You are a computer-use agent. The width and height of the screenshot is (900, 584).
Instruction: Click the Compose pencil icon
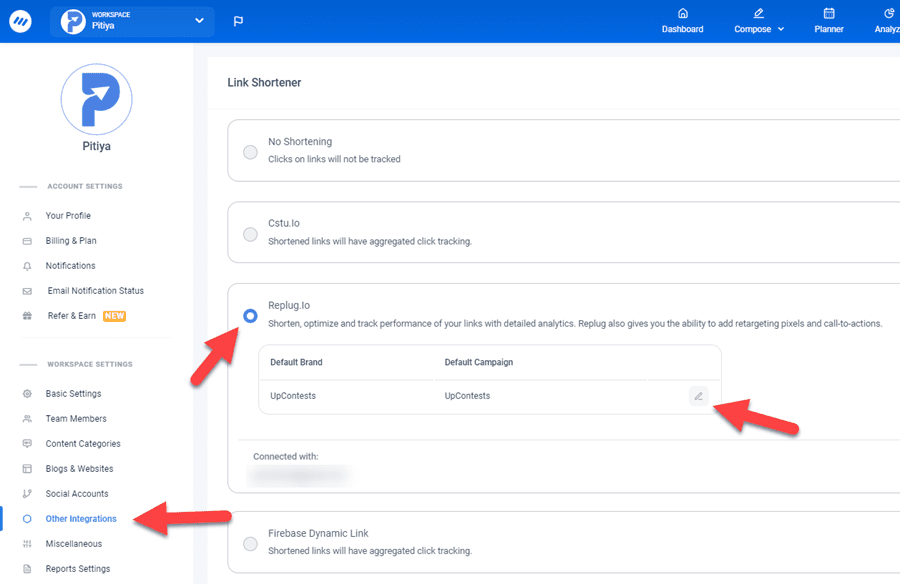[758, 13]
